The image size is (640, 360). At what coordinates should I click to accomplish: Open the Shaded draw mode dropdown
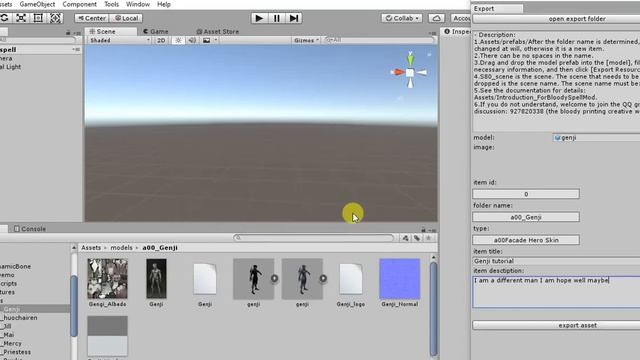click(120, 40)
